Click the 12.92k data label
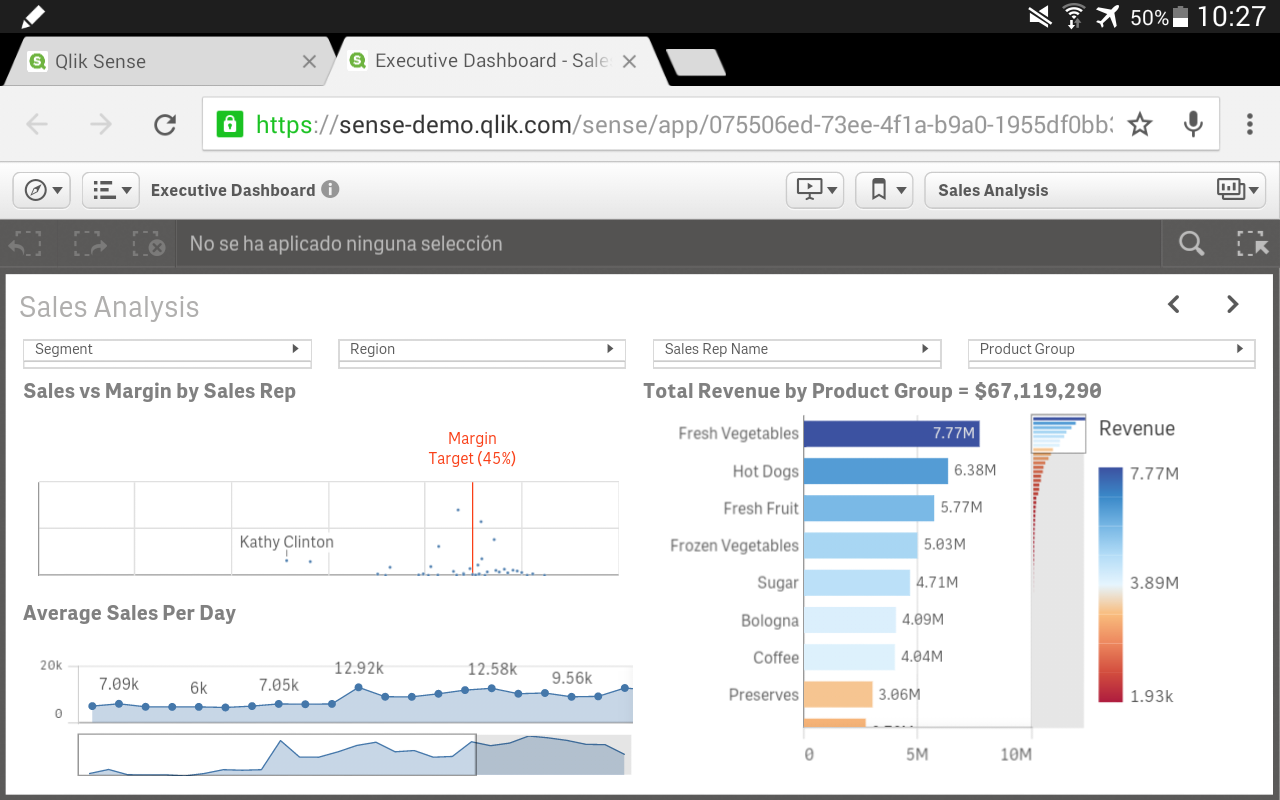Screen dimensions: 1280x800 pyautogui.click(x=359, y=668)
